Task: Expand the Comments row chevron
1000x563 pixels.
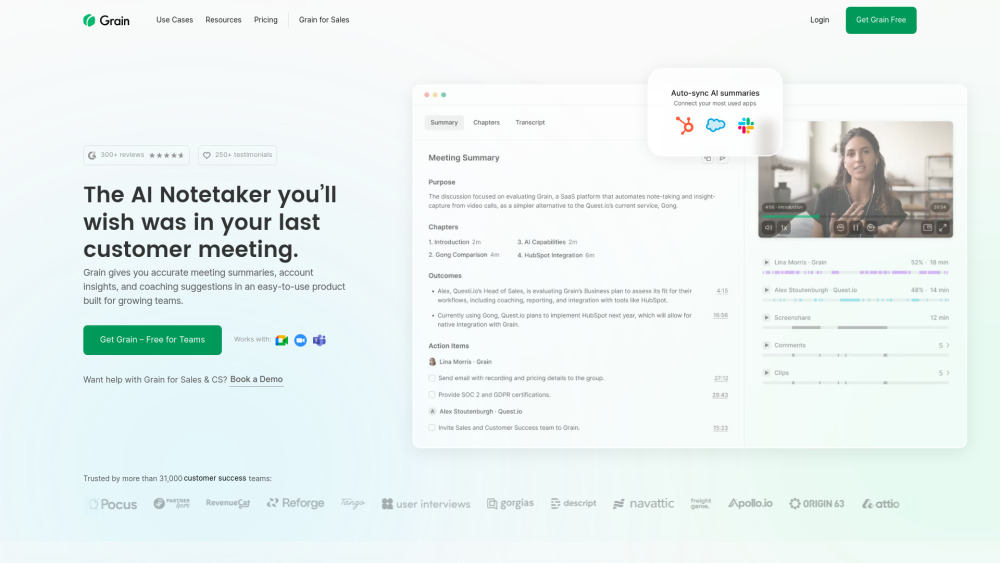Action: (948, 345)
